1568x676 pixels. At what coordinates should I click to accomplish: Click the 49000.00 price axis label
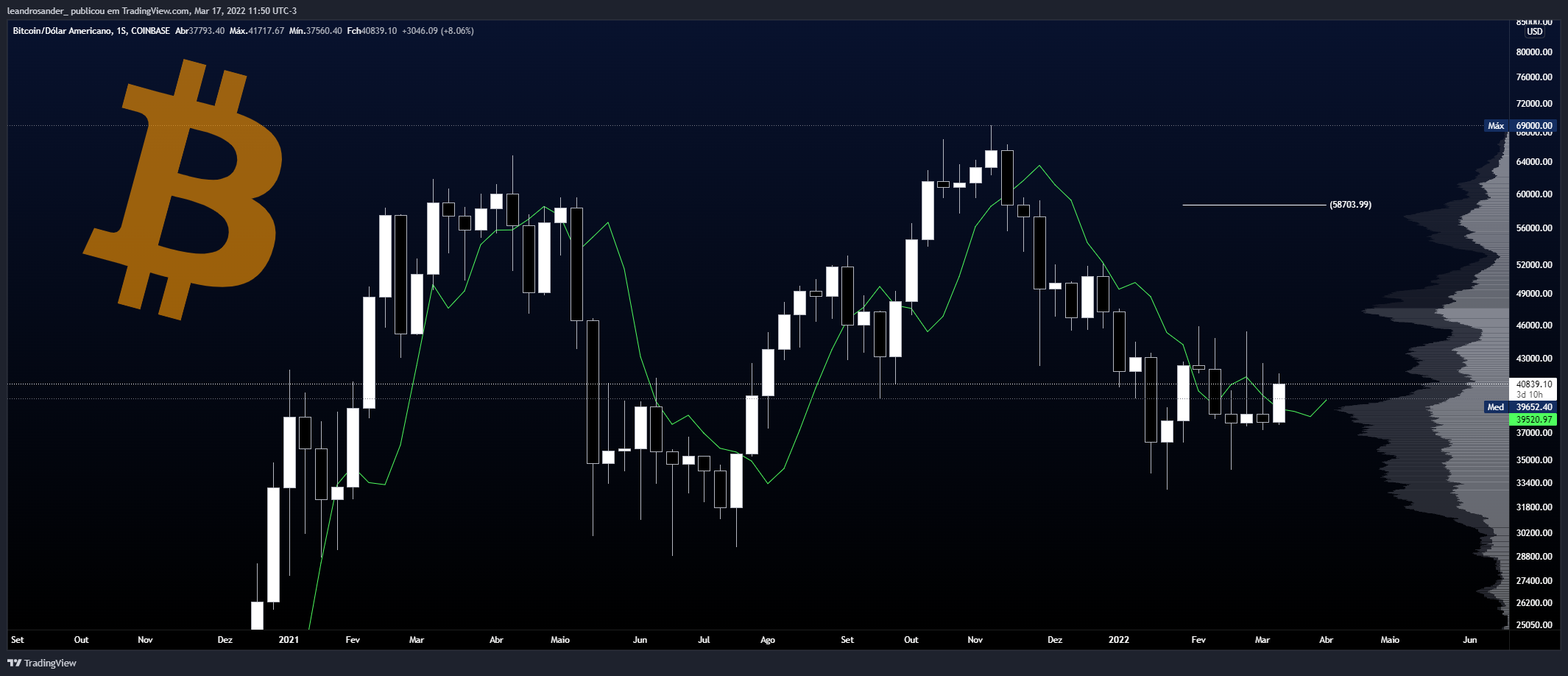(1534, 294)
